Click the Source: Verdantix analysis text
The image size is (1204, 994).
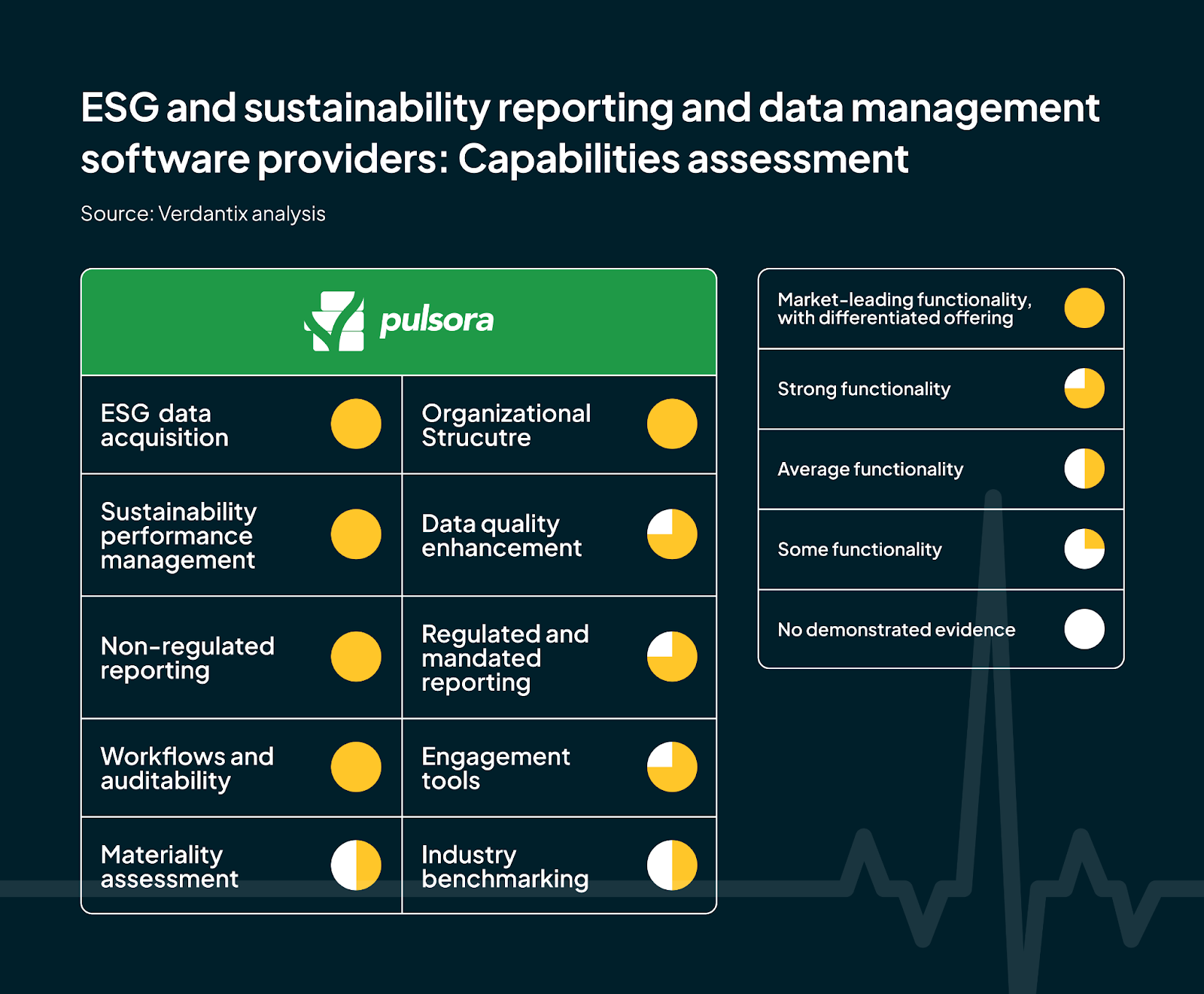[x=203, y=214]
